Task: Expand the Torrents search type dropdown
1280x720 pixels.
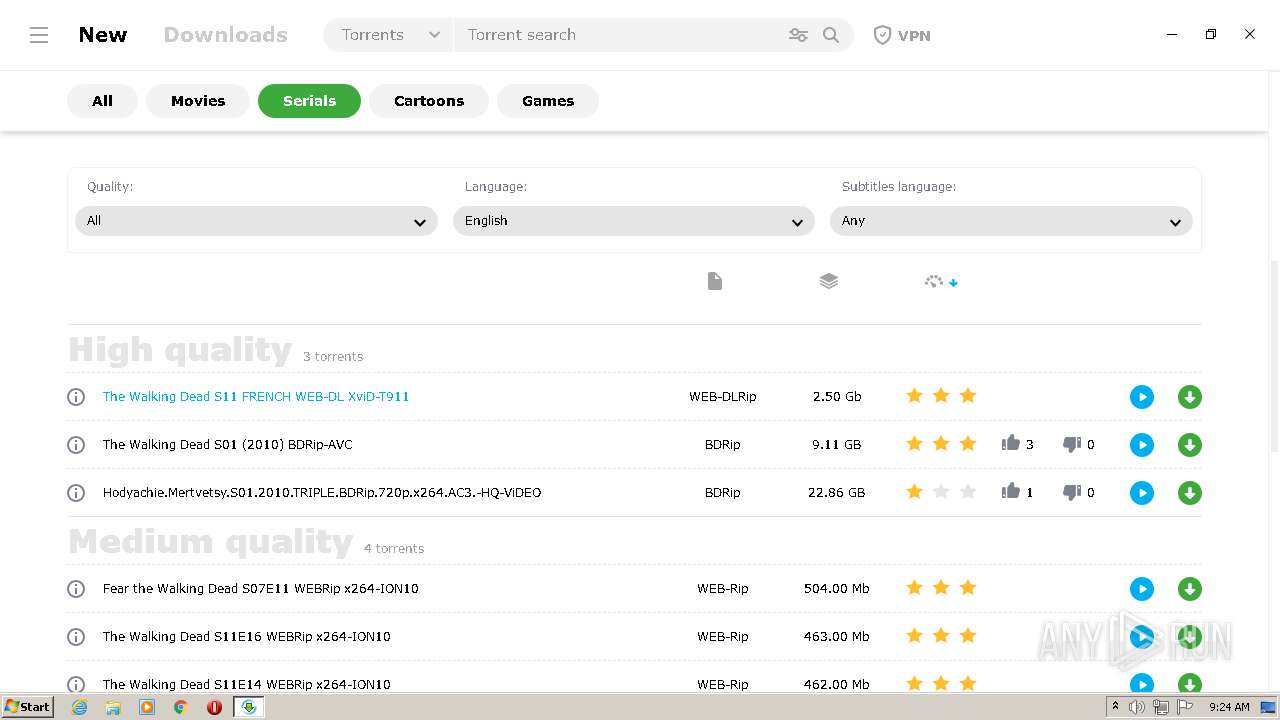Action: point(389,35)
